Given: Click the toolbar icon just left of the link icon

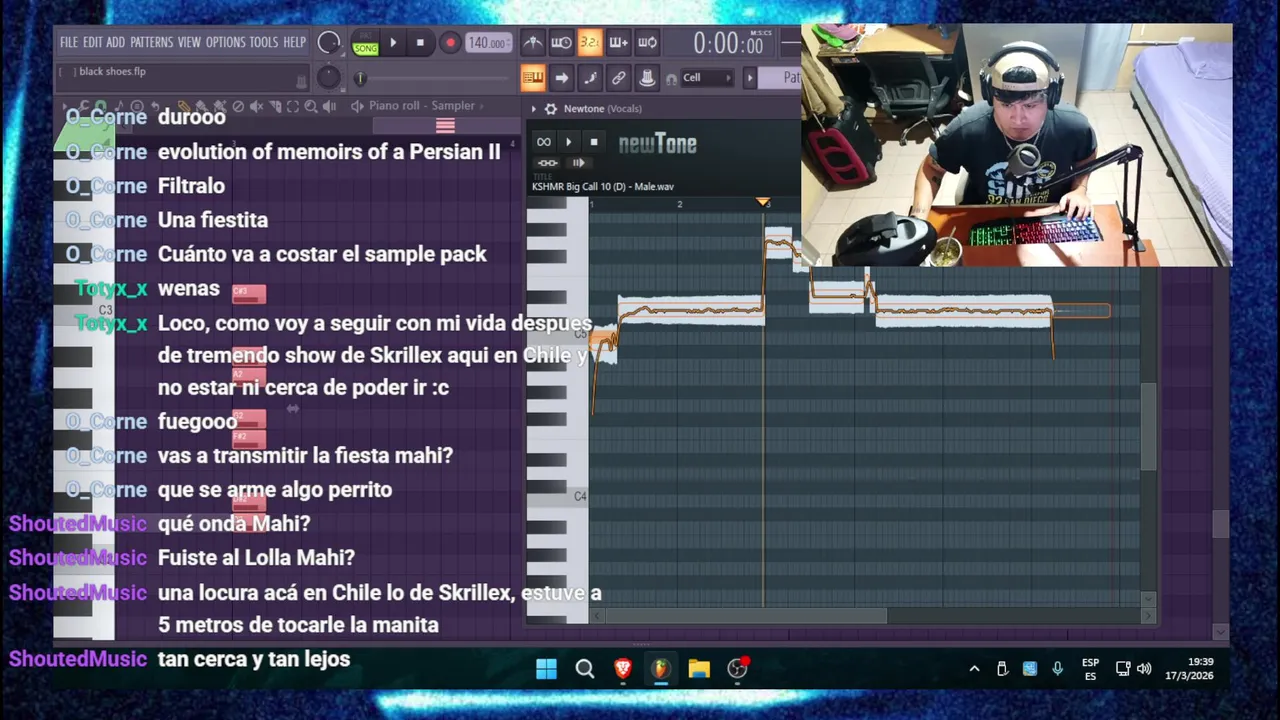Looking at the screenshot, I should 590,78.
